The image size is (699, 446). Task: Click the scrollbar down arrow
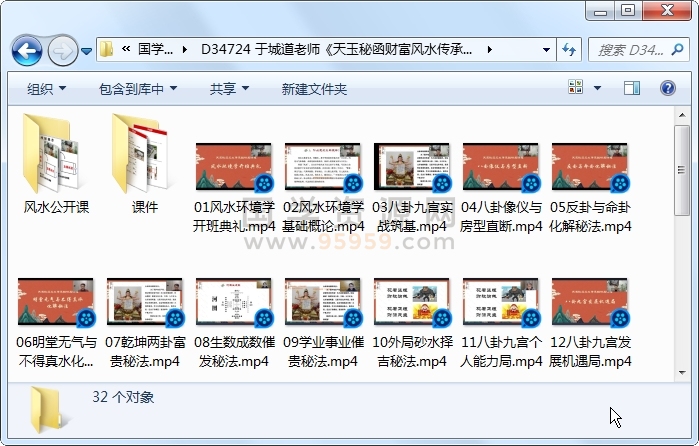pyautogui.click(x=682, y=372)
